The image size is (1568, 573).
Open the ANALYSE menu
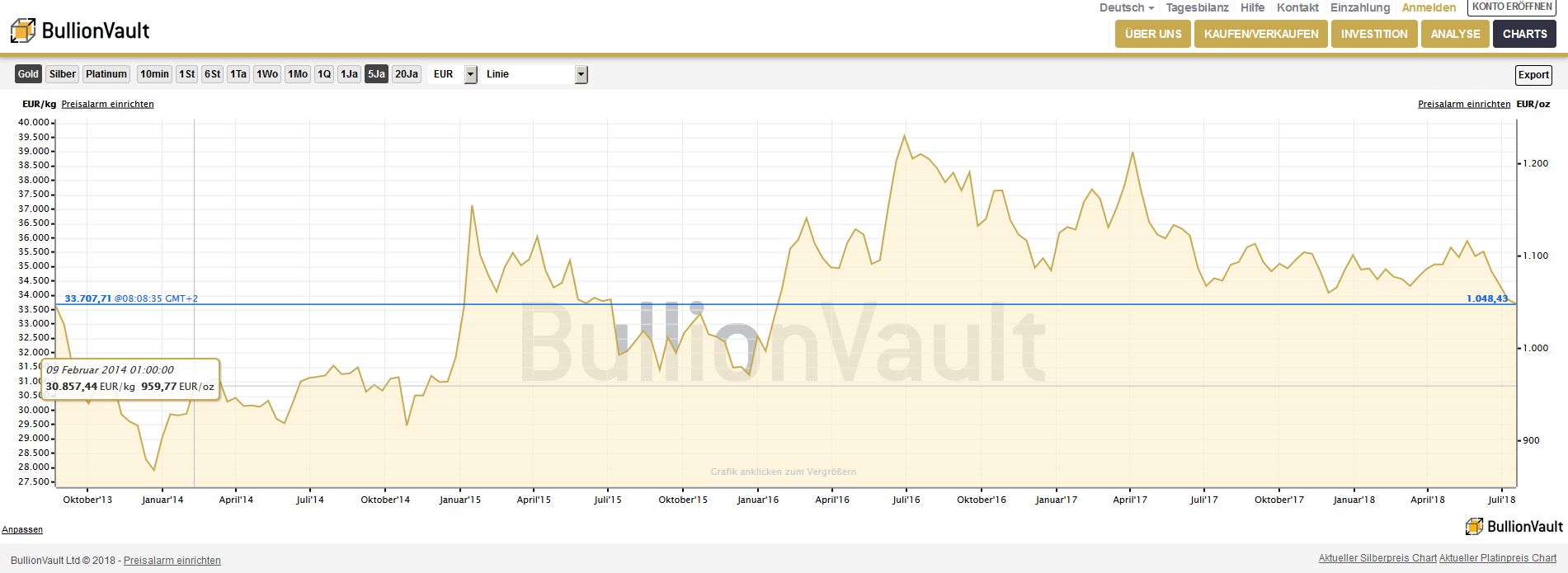1455,34
